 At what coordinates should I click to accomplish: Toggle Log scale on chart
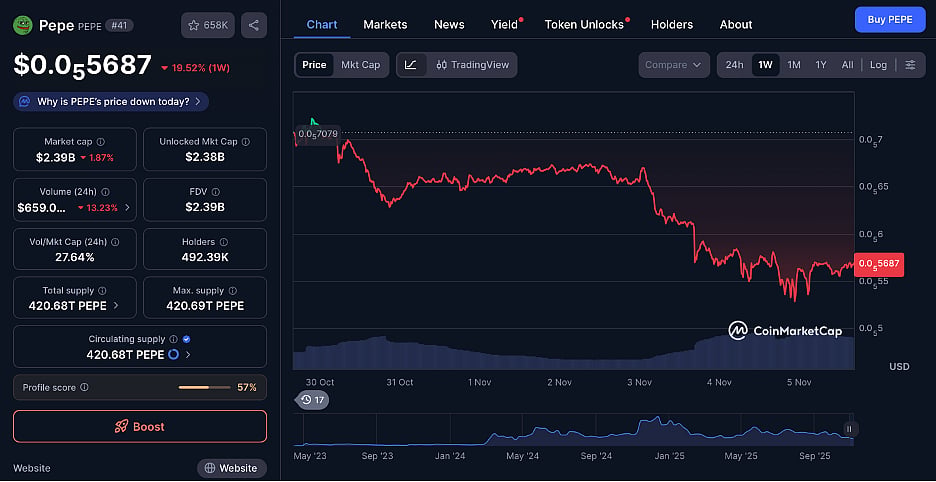pos(878,65)
